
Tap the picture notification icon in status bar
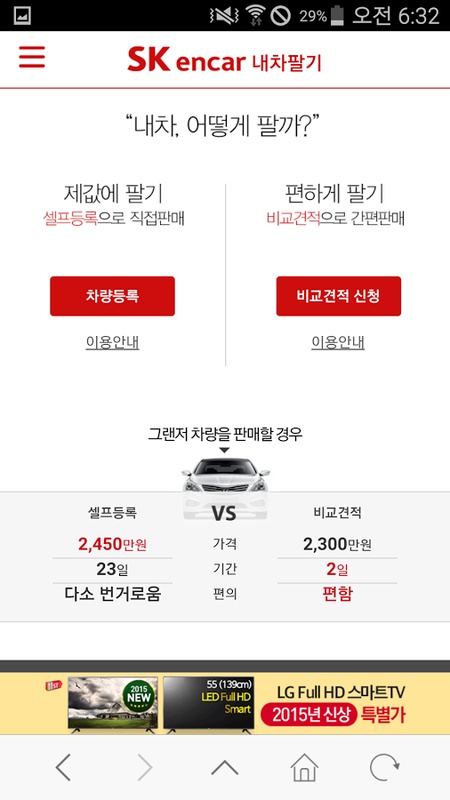pyautogui.click(x=22, y=16)
